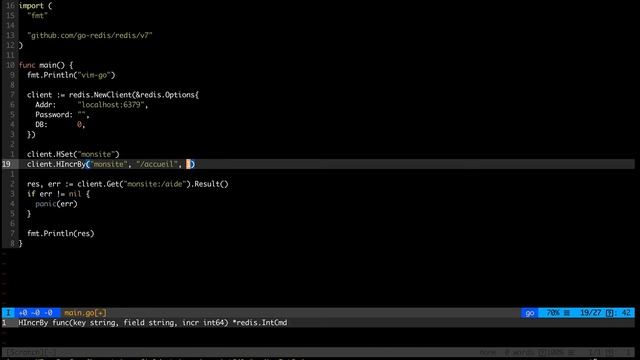Viewport: 640px width, 360px height.
Task: Click the redis.NewClient(&redis.Options{ call
Action: pyautogui.click(x=134, y=95)
